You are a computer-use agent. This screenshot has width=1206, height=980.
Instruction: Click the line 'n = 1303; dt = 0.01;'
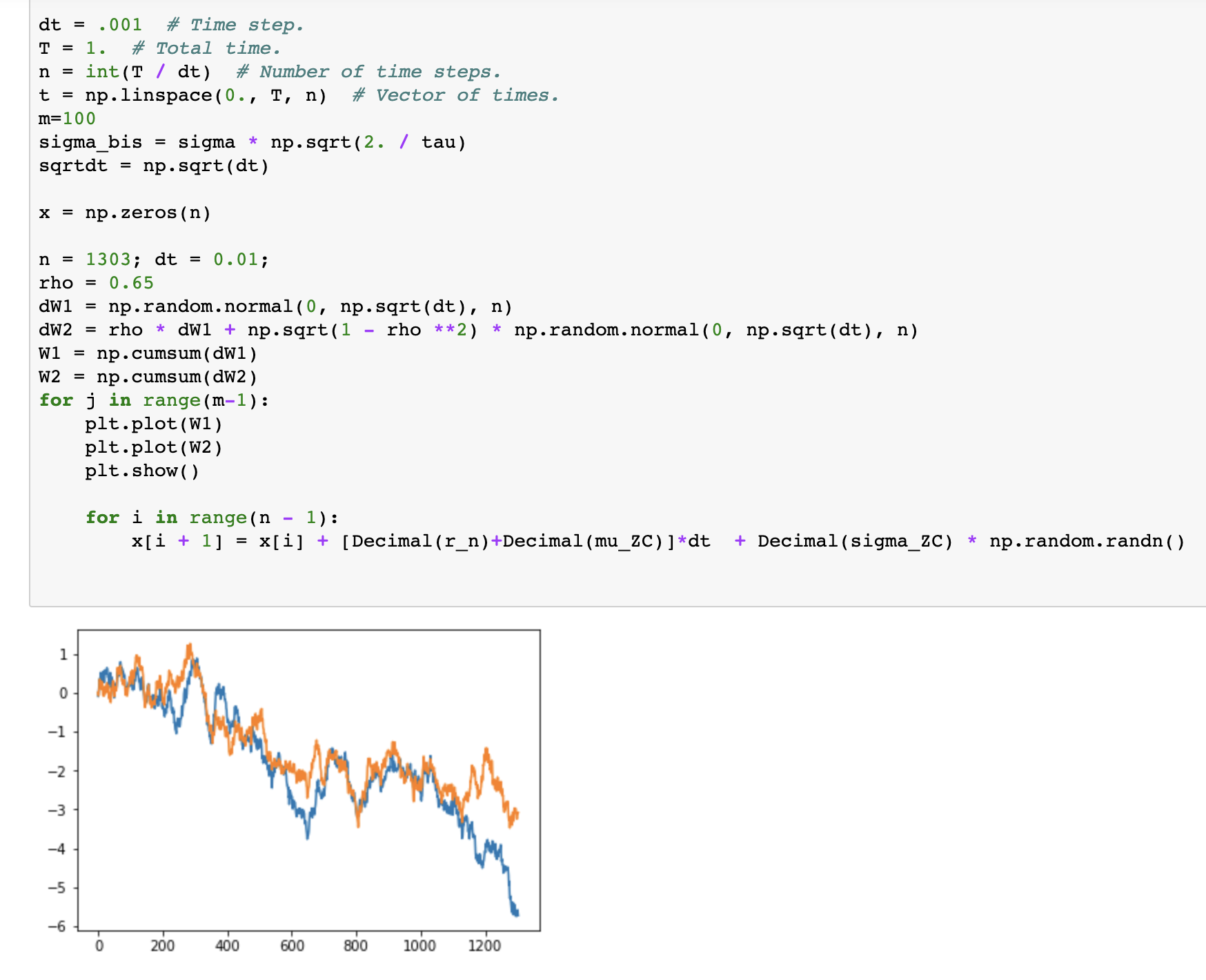[154, 259]
